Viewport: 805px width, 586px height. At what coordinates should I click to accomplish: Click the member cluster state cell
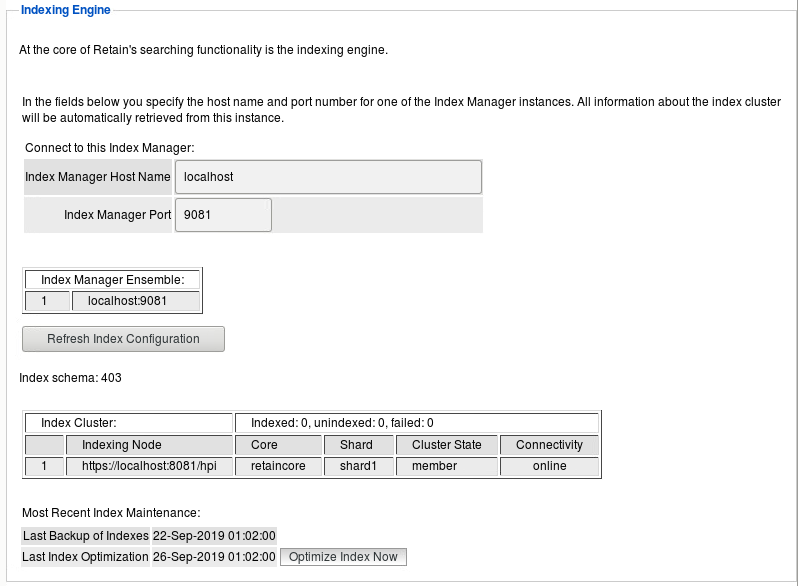446,466
